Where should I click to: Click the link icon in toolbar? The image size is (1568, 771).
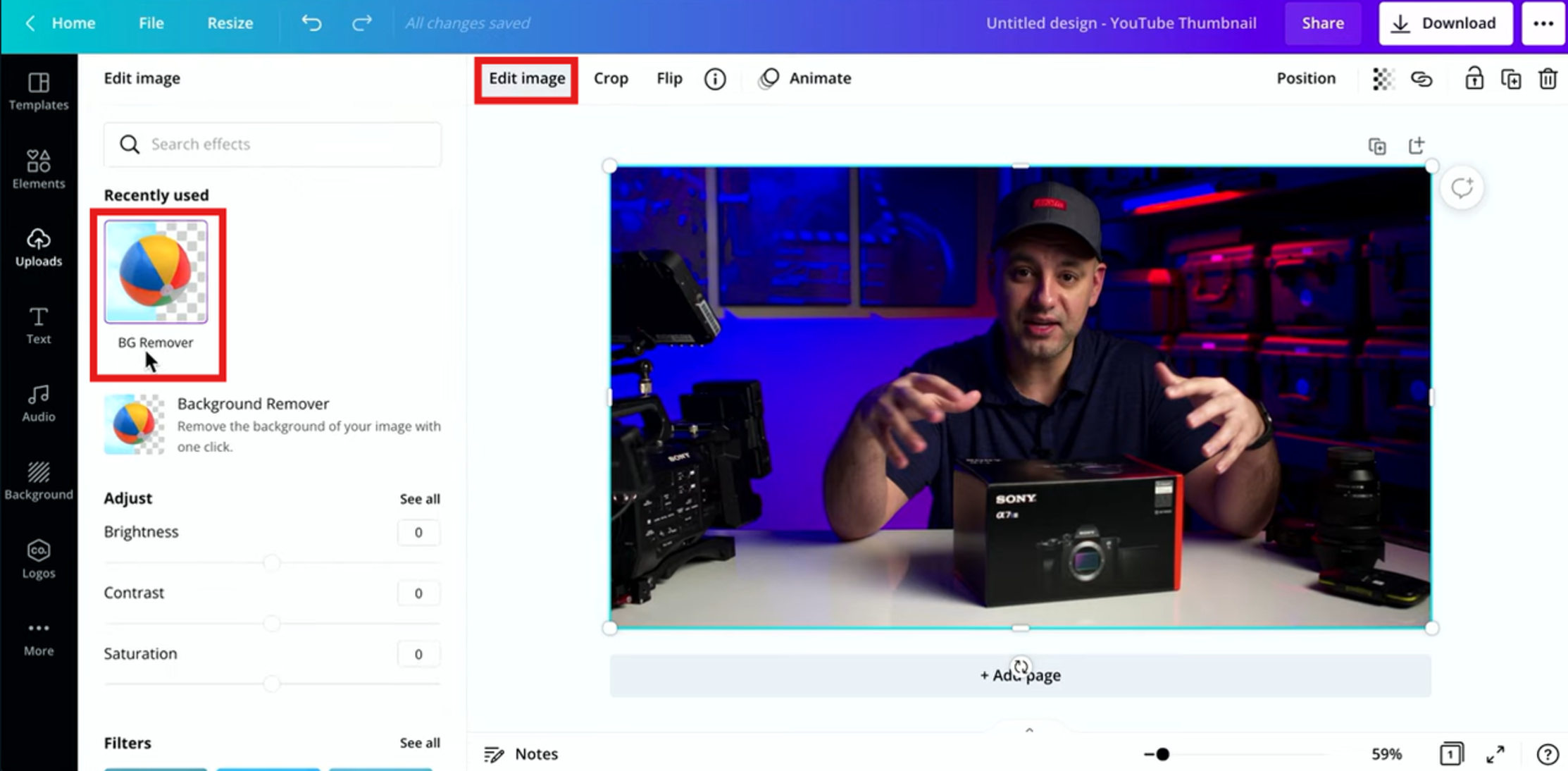pyautogui.click(x=1421, y=79)
